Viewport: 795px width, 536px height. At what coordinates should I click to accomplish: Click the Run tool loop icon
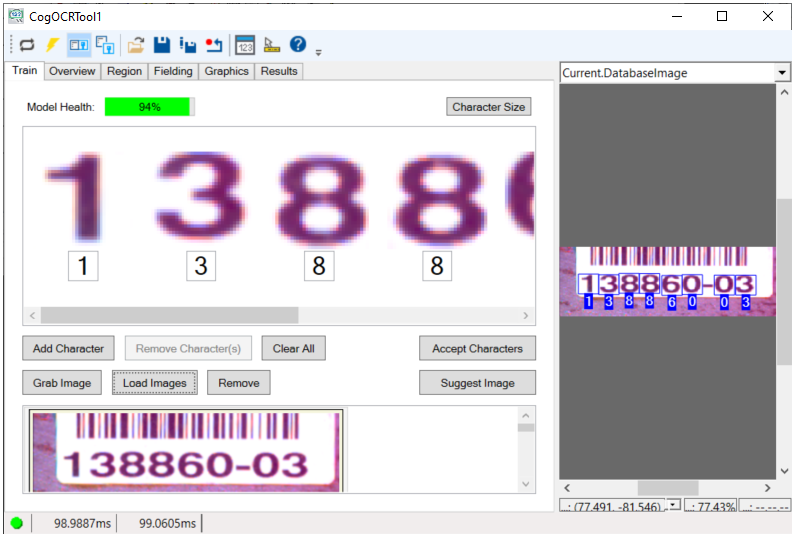(26, 45)
